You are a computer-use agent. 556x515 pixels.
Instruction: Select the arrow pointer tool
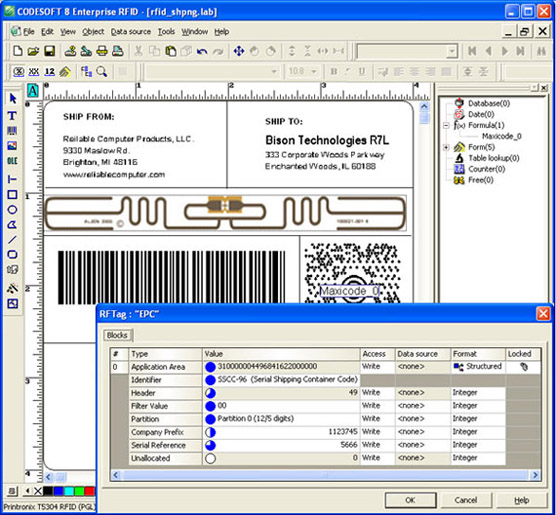[x=13, y=98]
